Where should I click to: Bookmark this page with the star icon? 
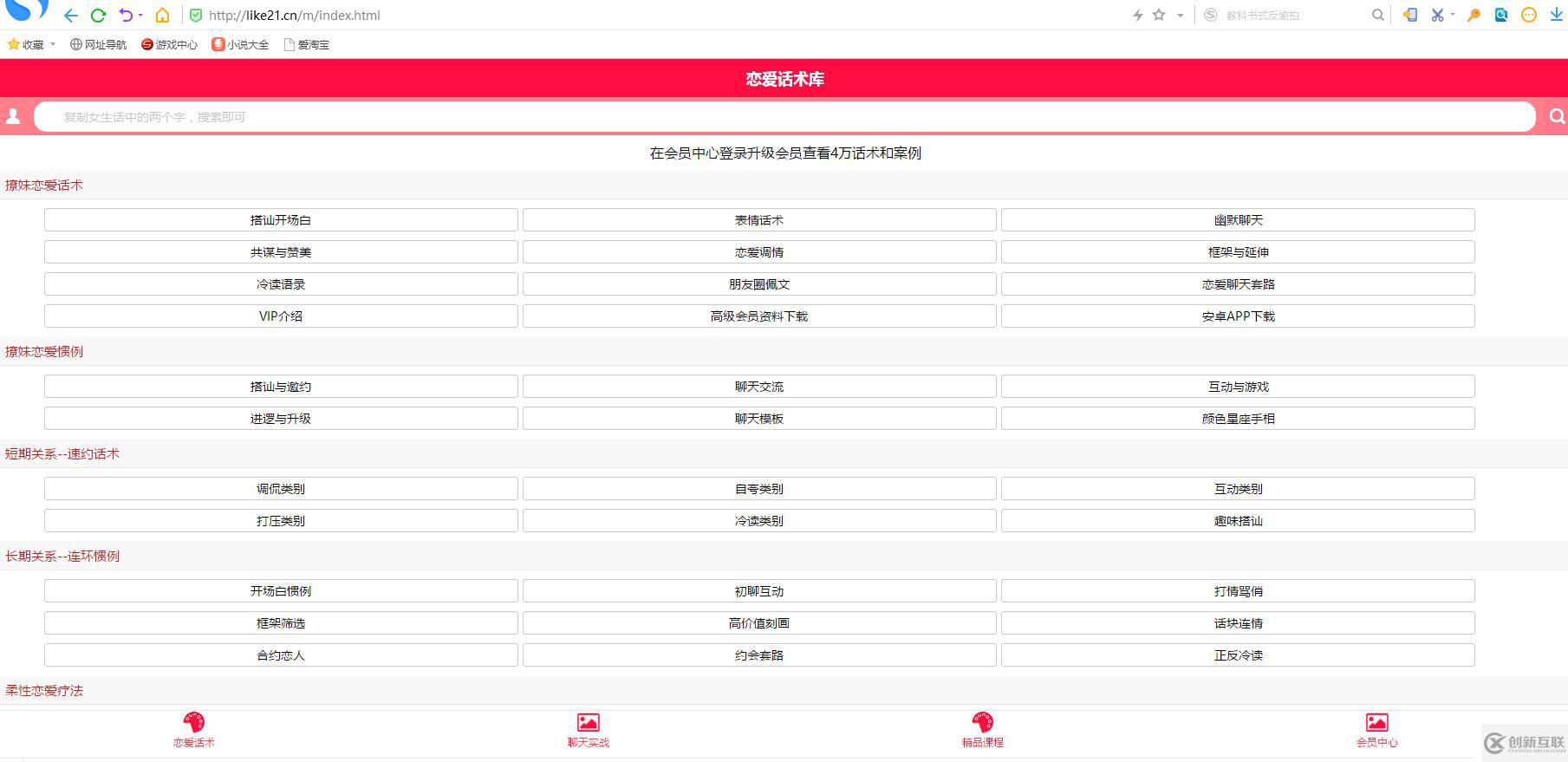pyautogui.click(x=1159, y=15)
